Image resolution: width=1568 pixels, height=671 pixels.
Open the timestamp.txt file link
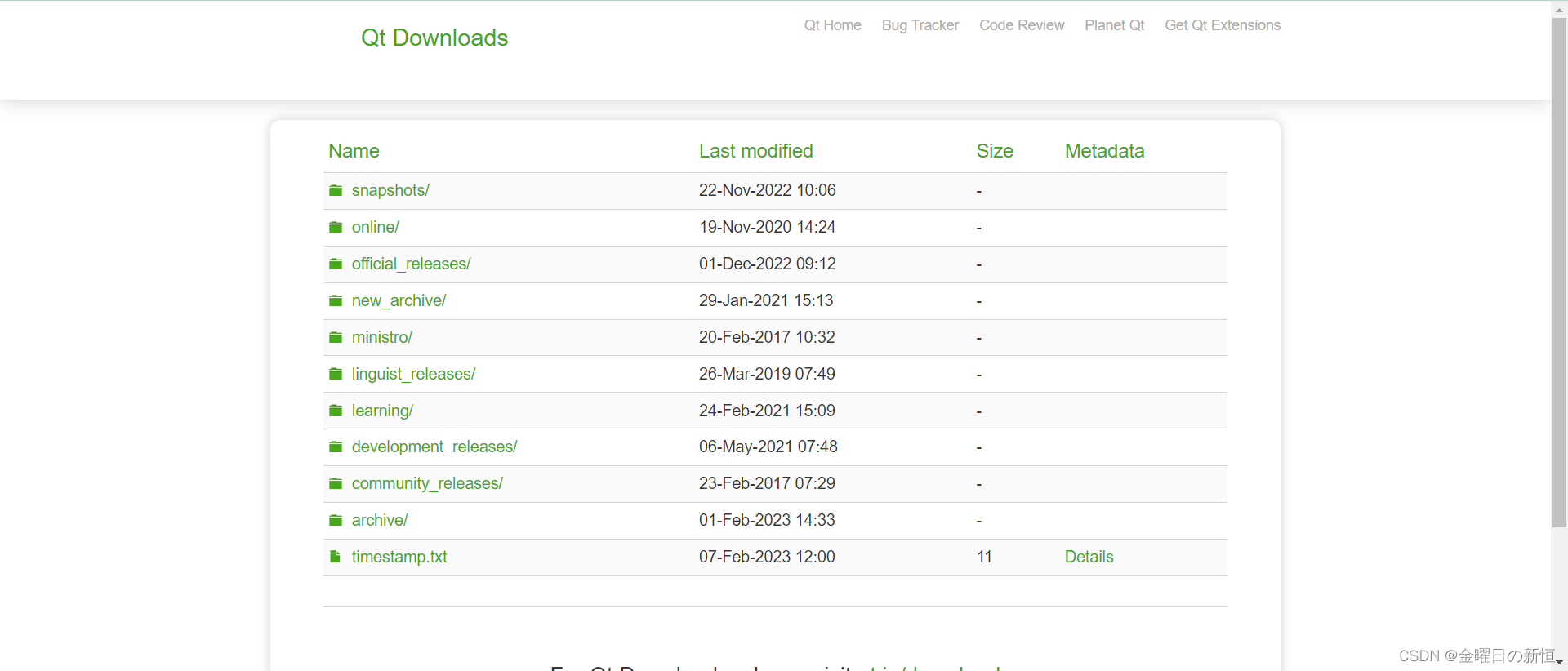pos(399,557)
